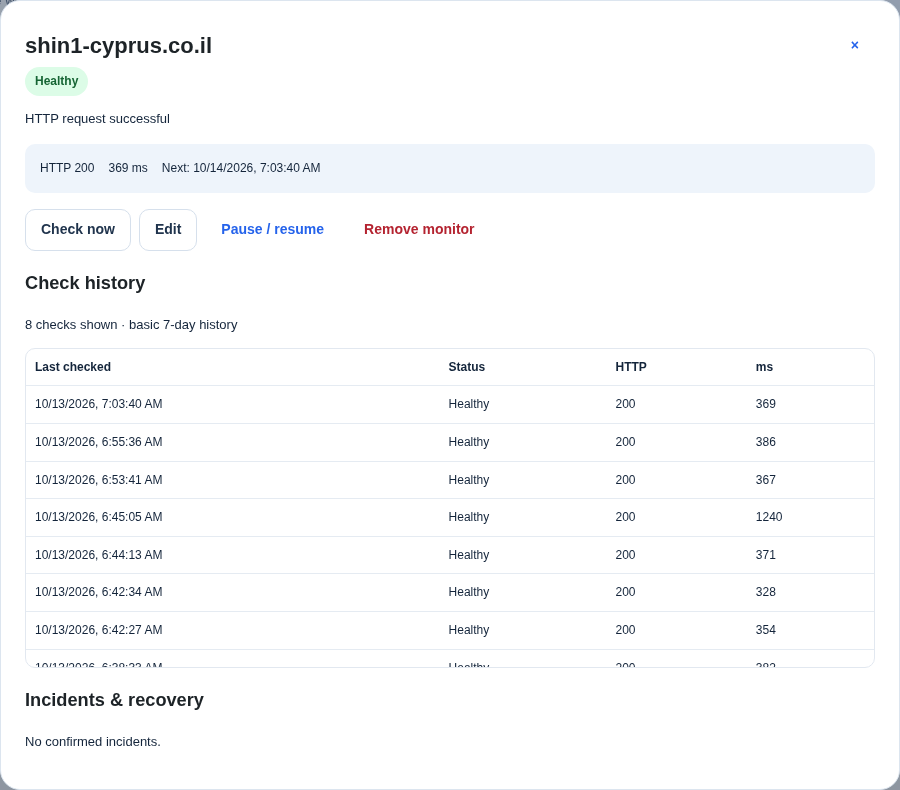
Task: Click HTTP 200 cell in the 6:55:36 AM row
Action: click(x=625, y=442)
